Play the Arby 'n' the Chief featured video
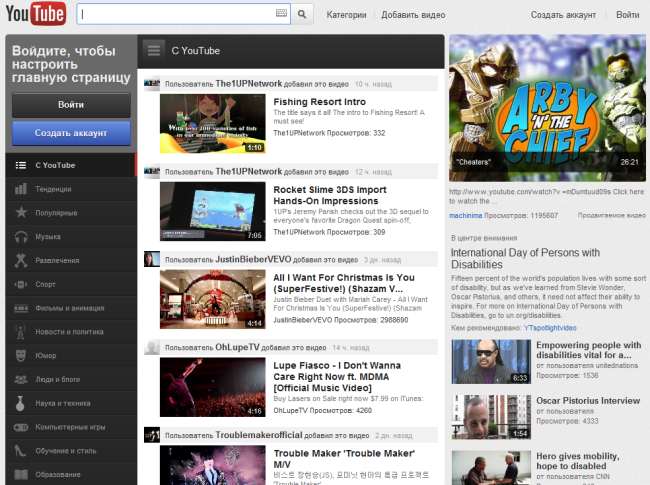Viewport: 650px width, 485px height. 547,108
